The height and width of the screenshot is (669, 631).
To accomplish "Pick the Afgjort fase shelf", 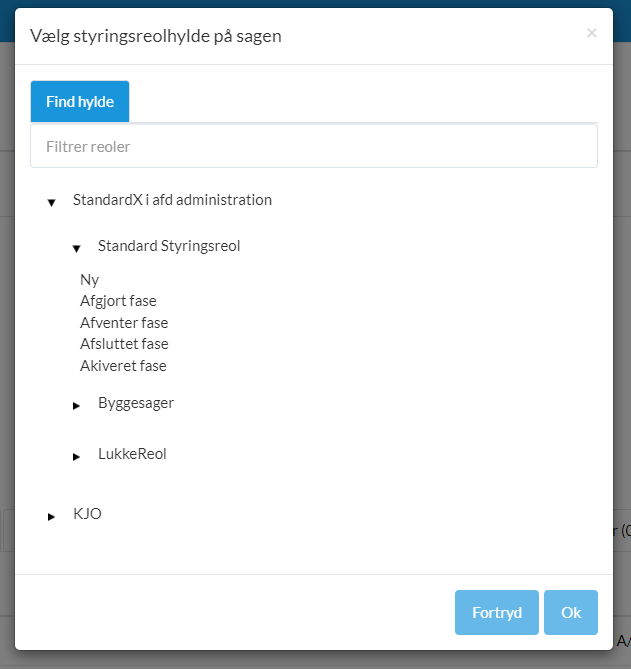I will (x=118, y=301).
